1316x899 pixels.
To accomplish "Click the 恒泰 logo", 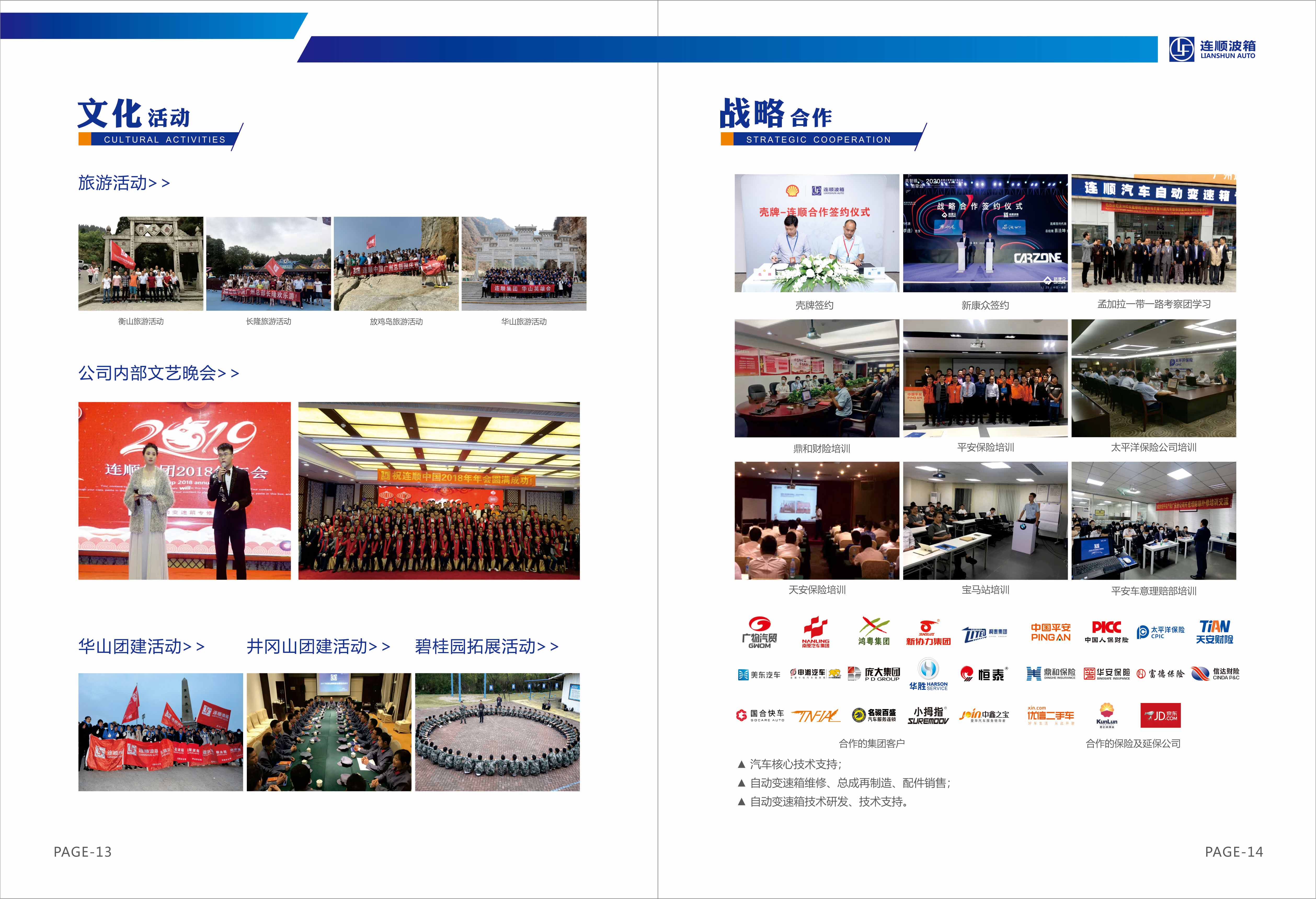I will point(984,674).
